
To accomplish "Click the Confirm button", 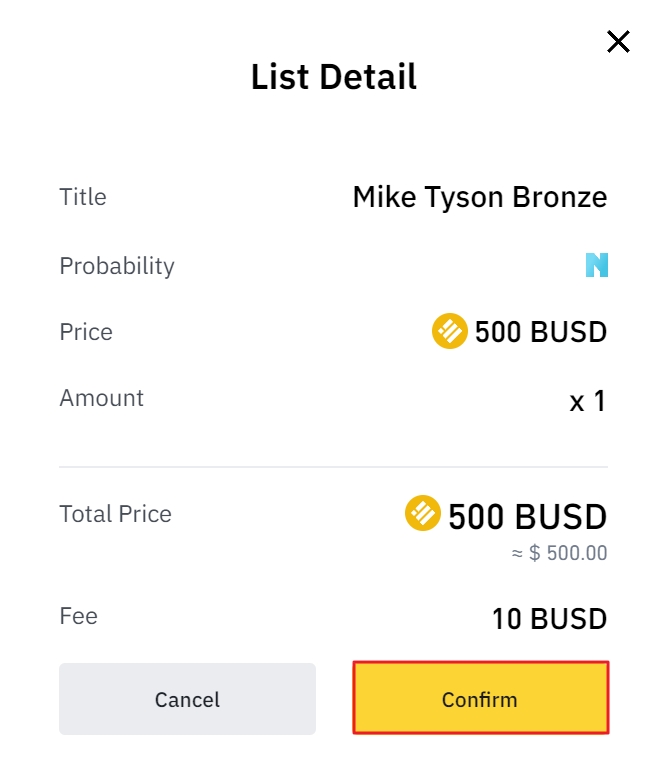I will pyautogui.click(x=480, y=698).
